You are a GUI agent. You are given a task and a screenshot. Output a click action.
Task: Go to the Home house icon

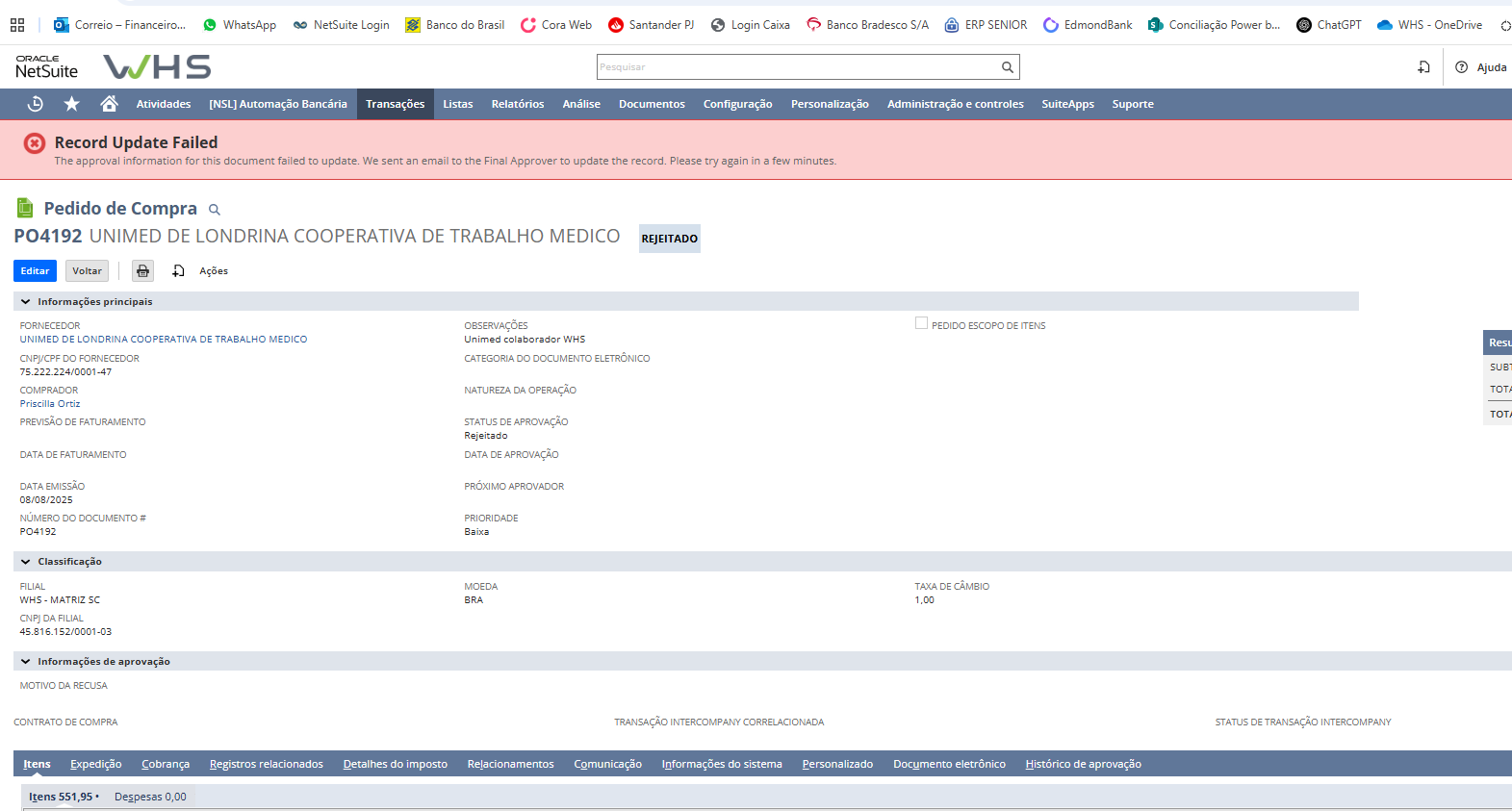click(x=109, y=104)
